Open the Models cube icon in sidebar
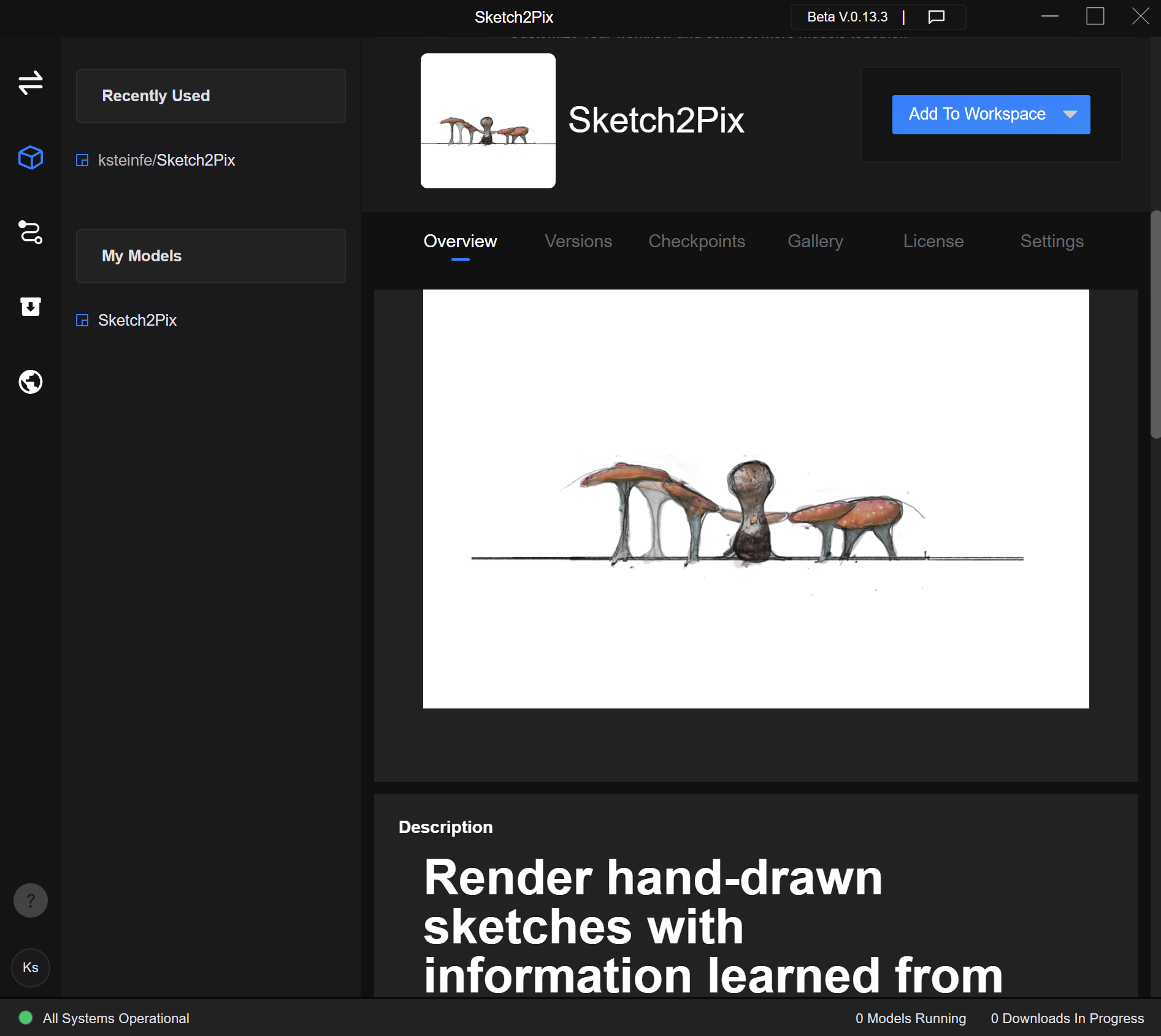This screenshot has width=1161, height=1036. point(30,158)
